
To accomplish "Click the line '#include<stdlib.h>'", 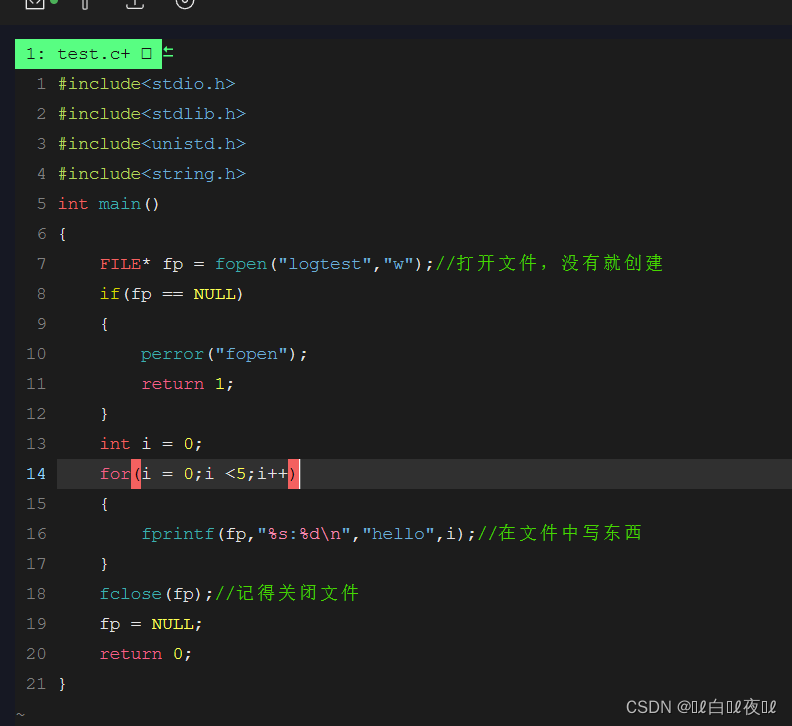I will (x=152, y=114).
